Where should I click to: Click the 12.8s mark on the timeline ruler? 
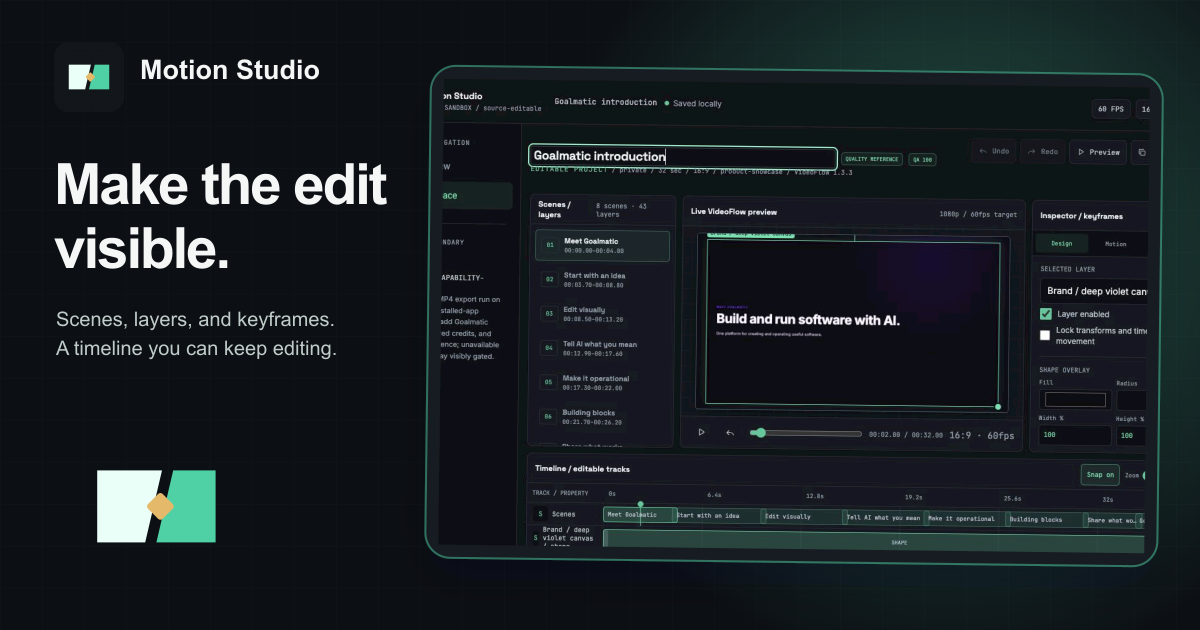[x=815, y=495]
